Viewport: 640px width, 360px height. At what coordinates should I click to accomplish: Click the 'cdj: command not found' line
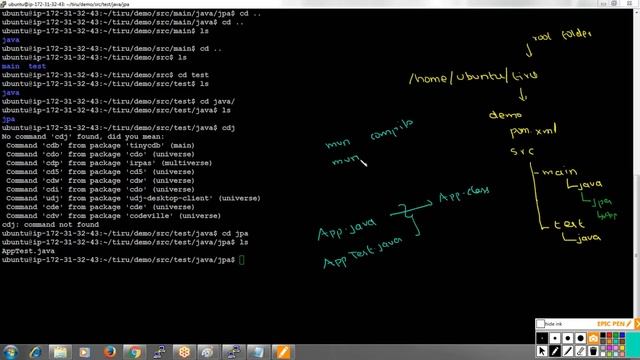pyautogui.click(x=50, y=224)
